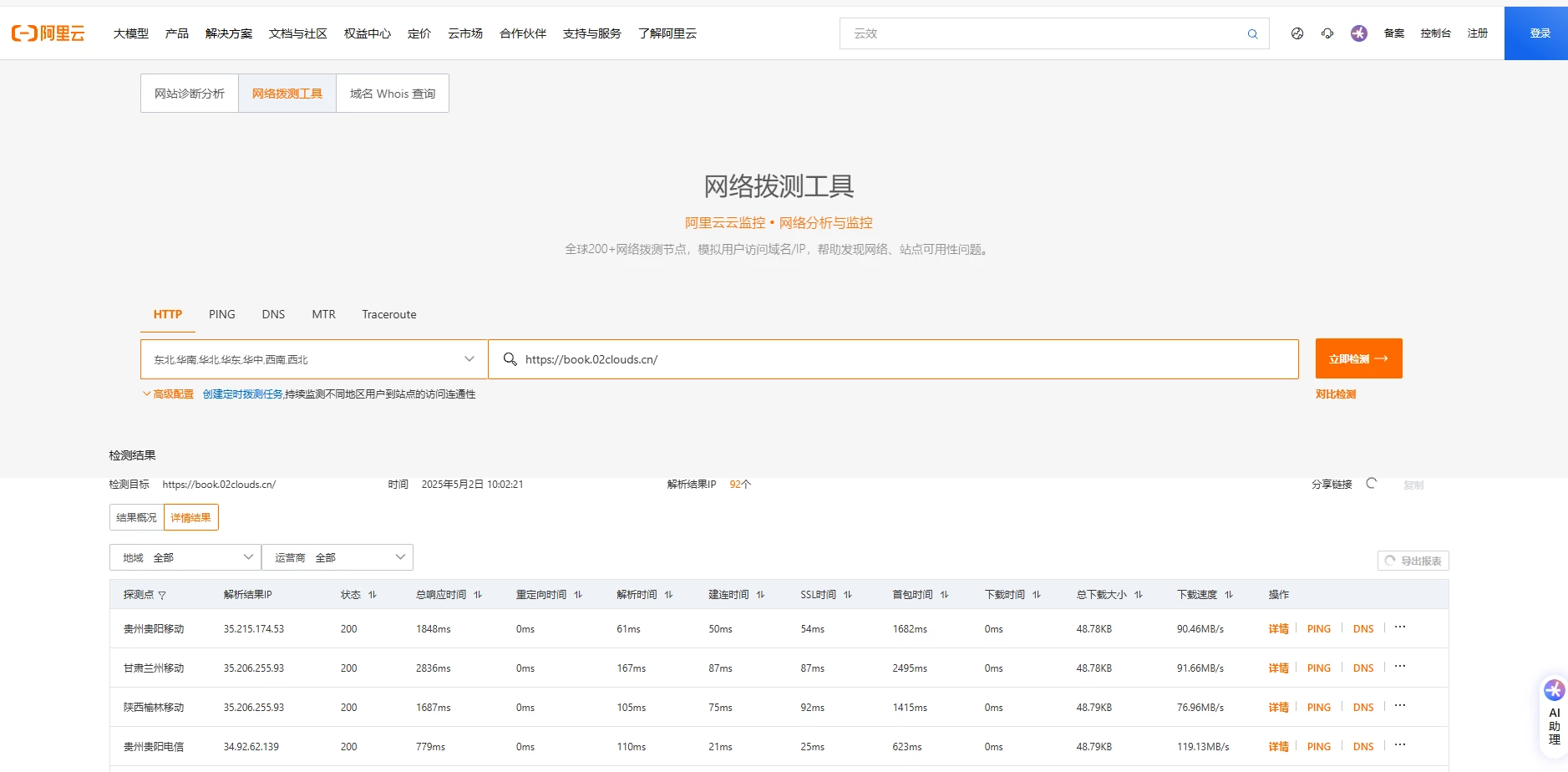Image resolution: width=1568 pixels, height=772 pixels.
Task: Open 创建定时拨测任务 link
Action: click(242, 394)
